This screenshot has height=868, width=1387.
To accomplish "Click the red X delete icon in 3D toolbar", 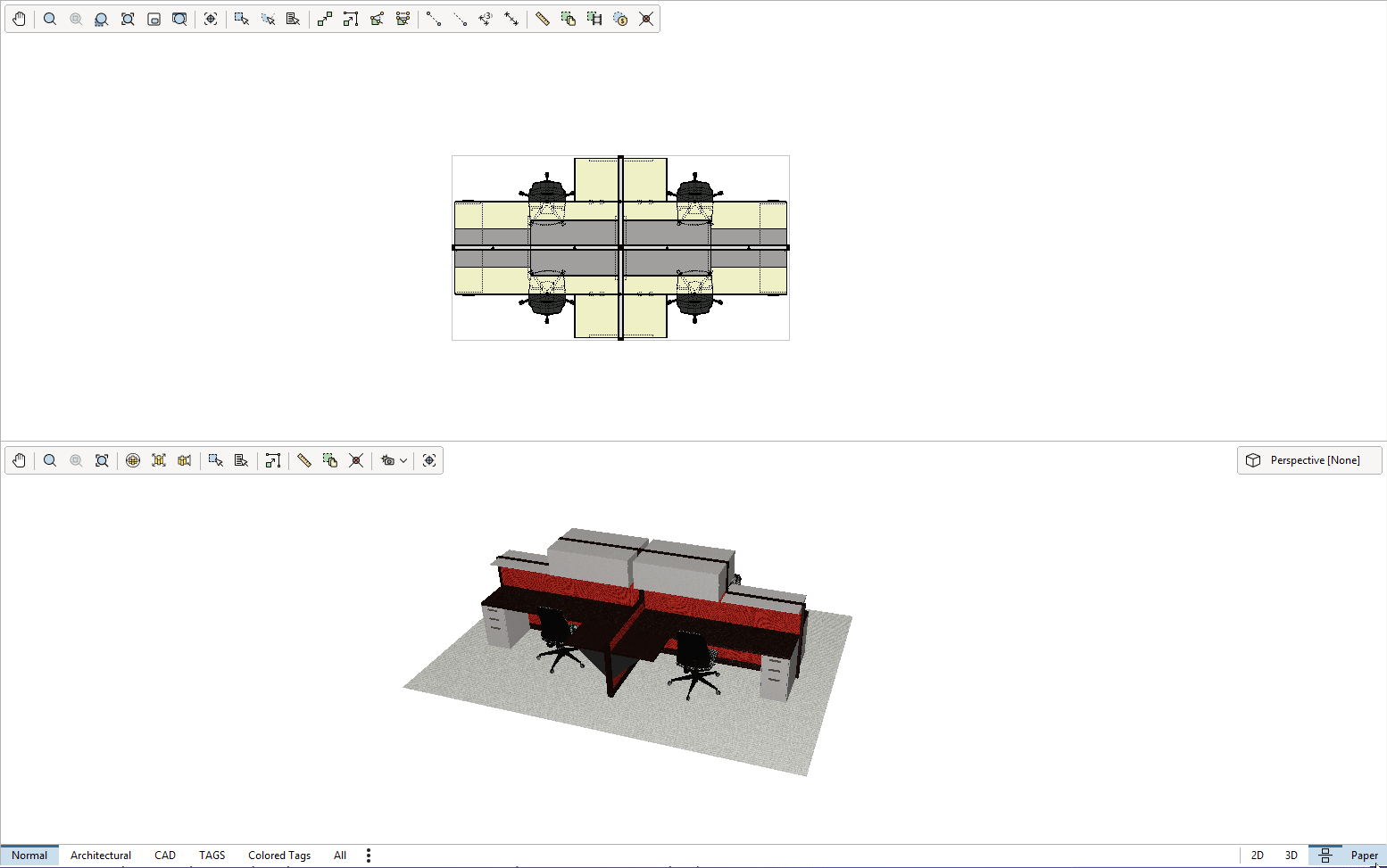I will pos(356,460).
